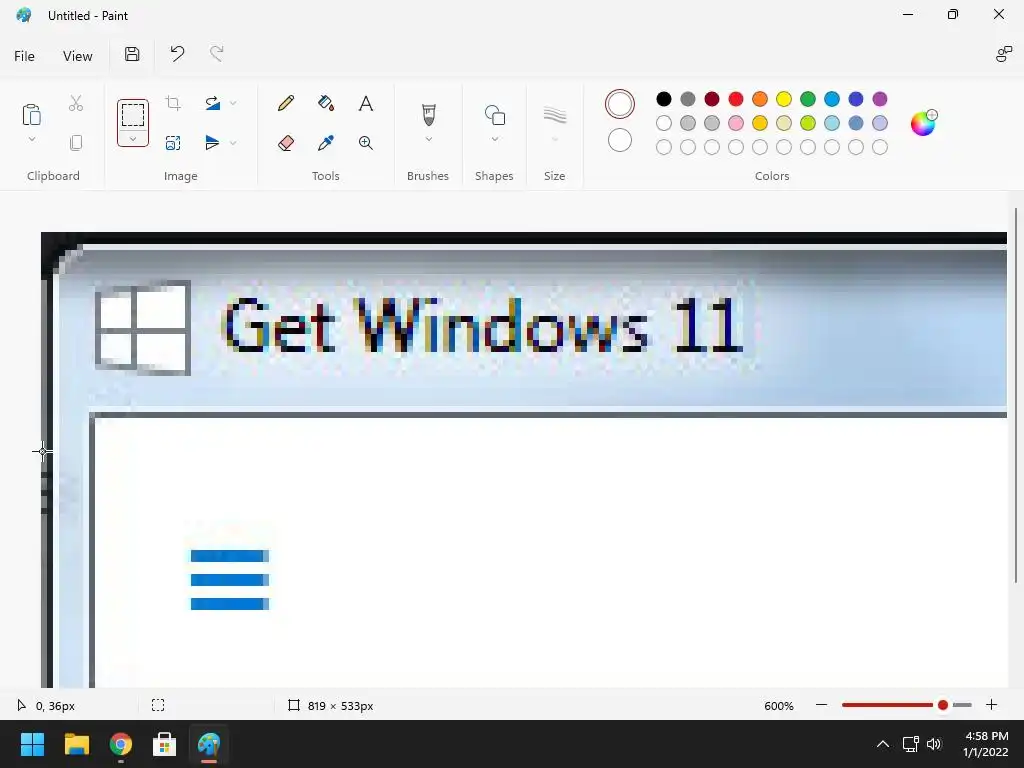The width and height of the screenshot is (1024, 768).
Task: Expand the Flip dropdown arrow
Action: [233, 143]
